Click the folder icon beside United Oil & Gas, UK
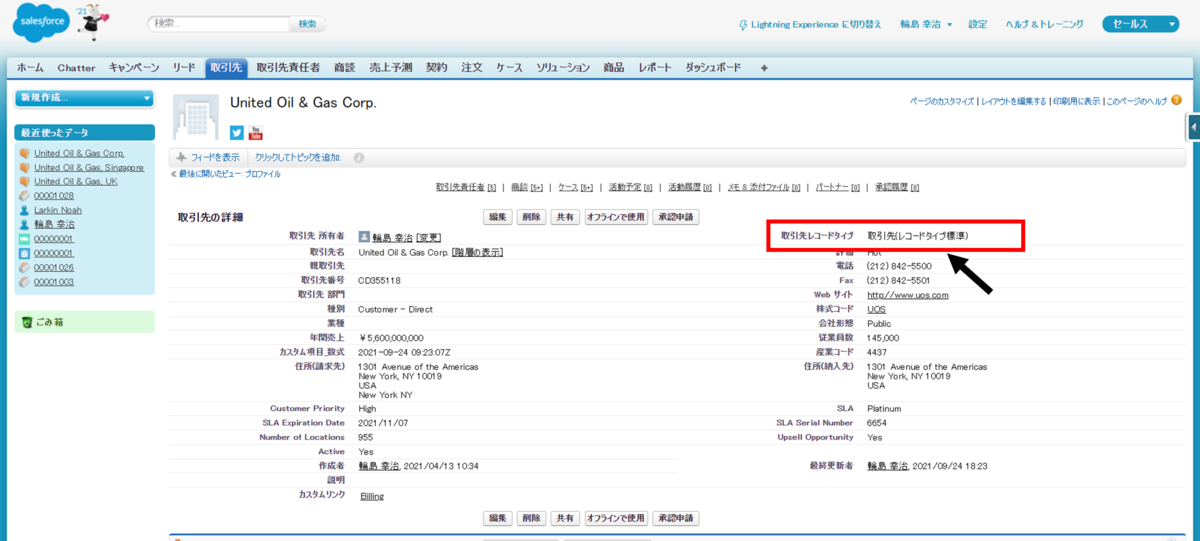The width and height of the screenshot is (1200, 541). [x=25, y=182]
